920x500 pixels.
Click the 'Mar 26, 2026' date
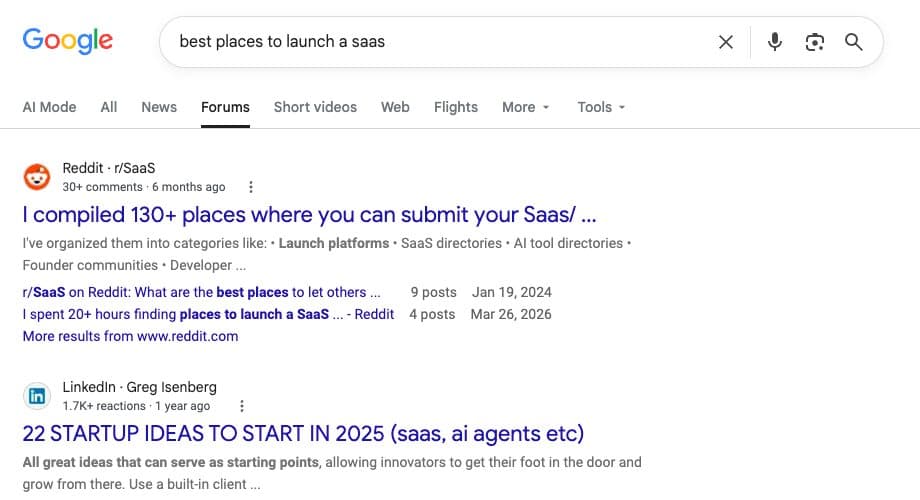pos(511,315)
